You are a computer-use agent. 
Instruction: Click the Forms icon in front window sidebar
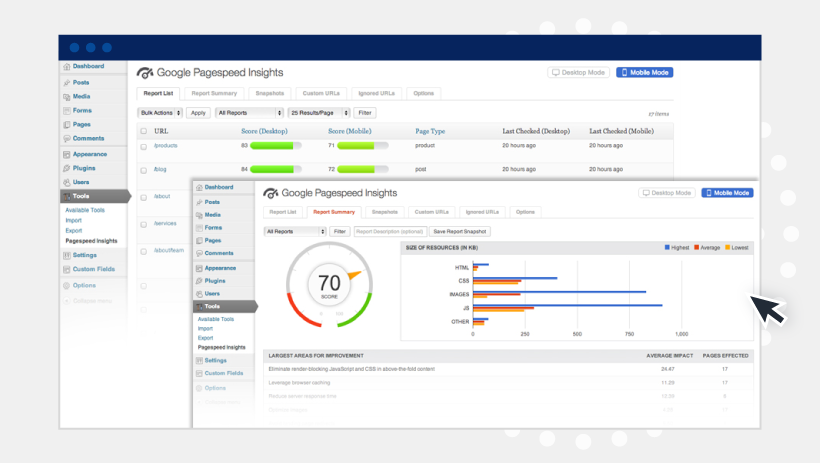199,228
